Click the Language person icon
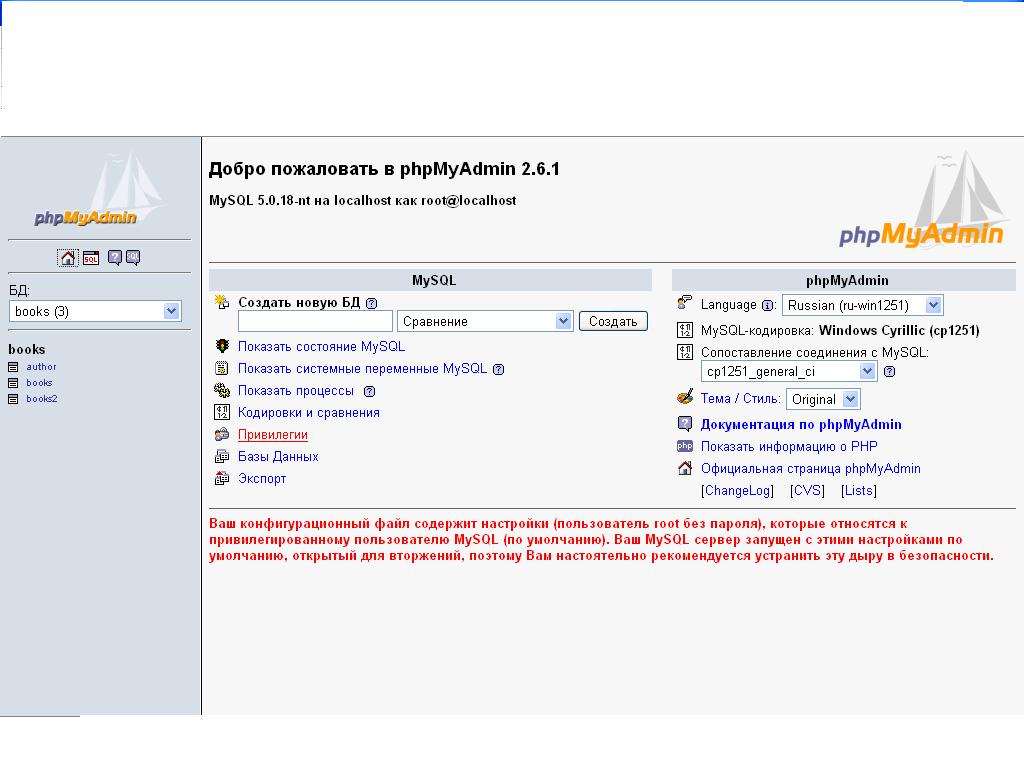Image resolution: width=1024 pixels, height=768 pixels. 684,302
